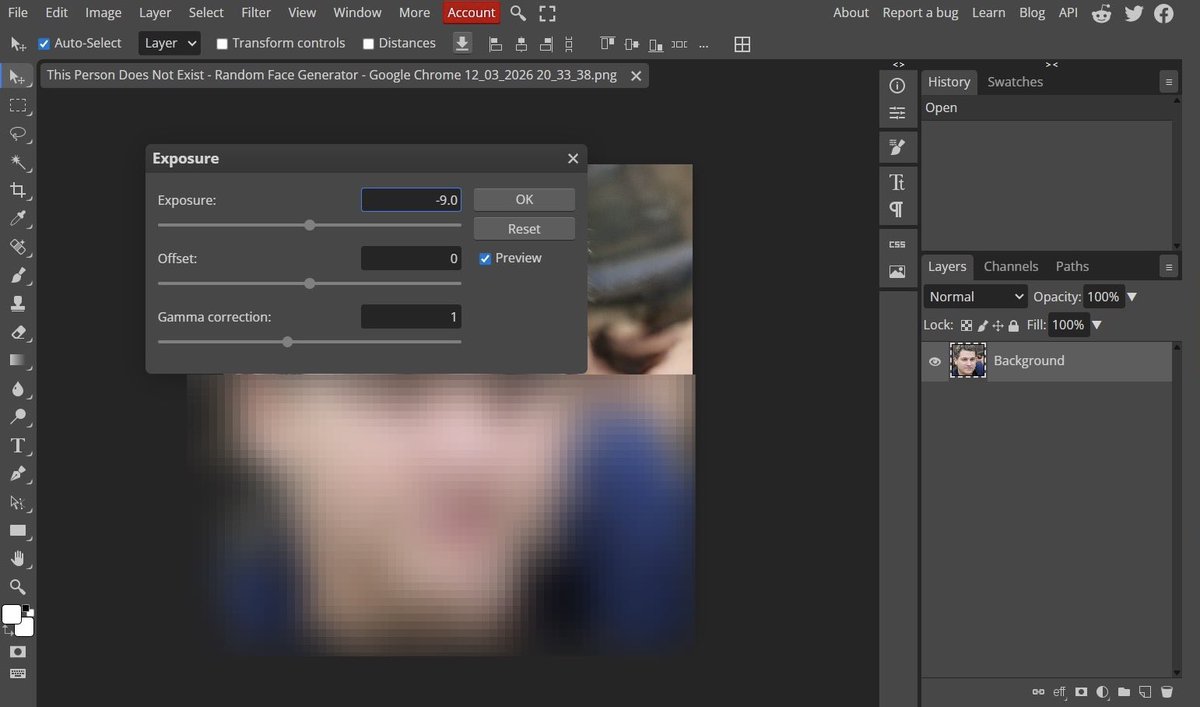Viewport: 1200px width, 707px height.
Task: Click the red Account button
Action: (471, 13)
